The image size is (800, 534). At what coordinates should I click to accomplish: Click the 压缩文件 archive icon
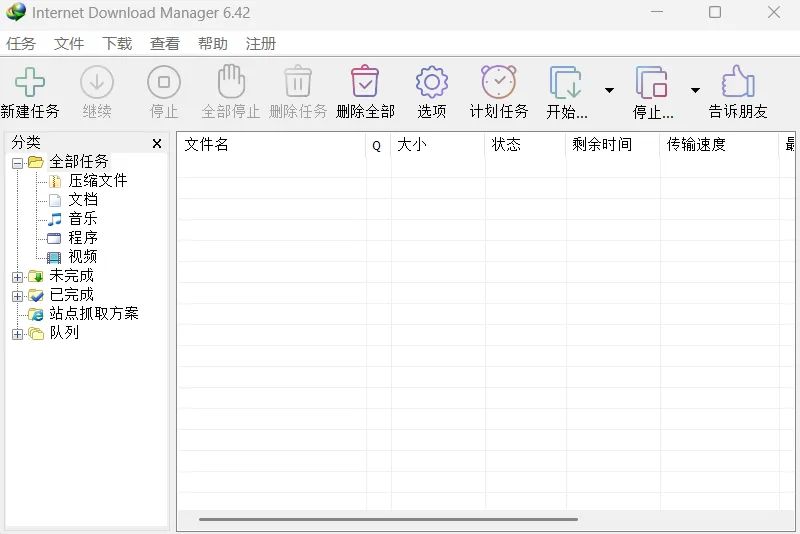(x=55, y=181)
